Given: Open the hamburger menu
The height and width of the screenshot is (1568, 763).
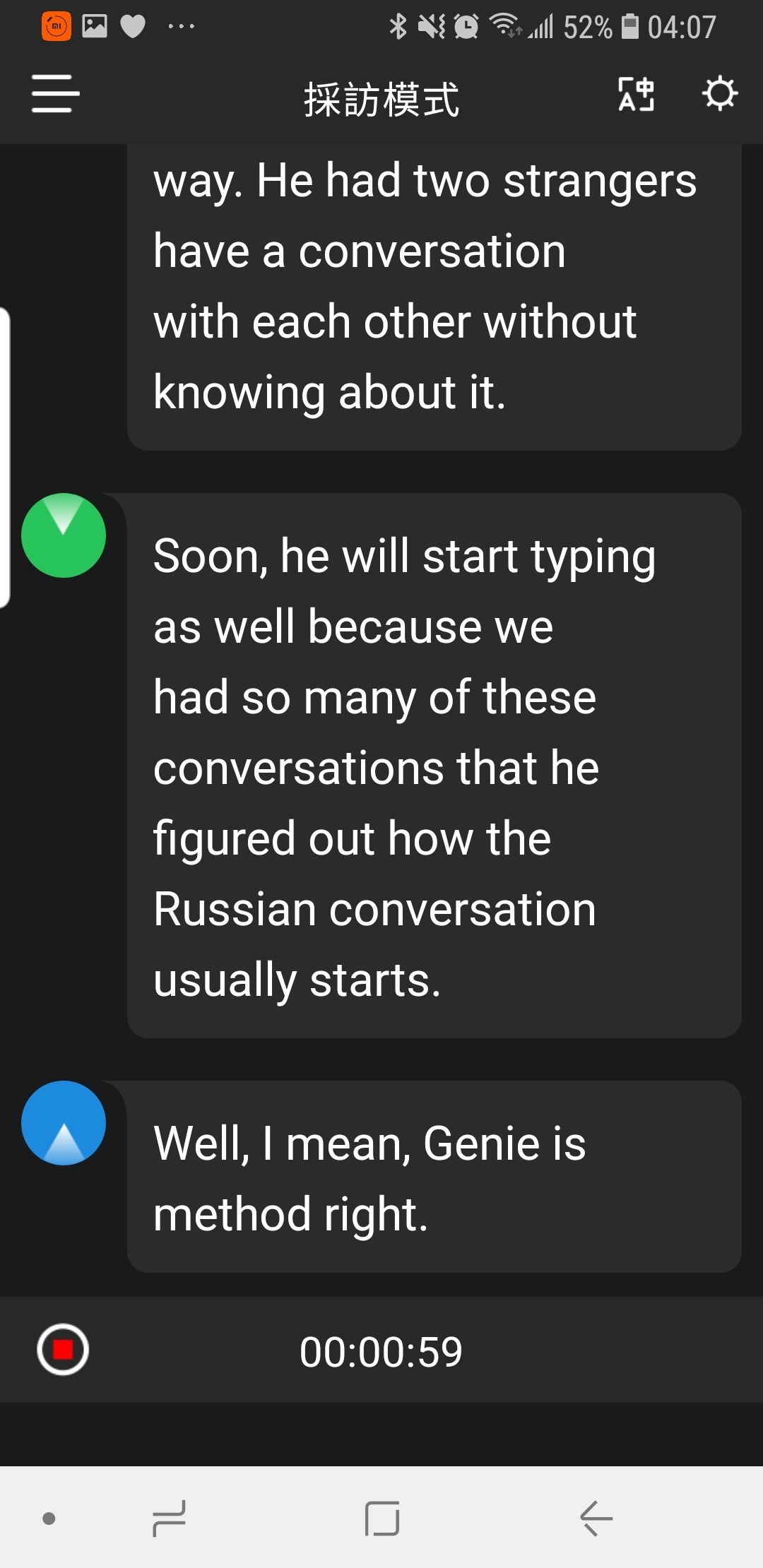Looking at the screenshot, I should point(55,94).
